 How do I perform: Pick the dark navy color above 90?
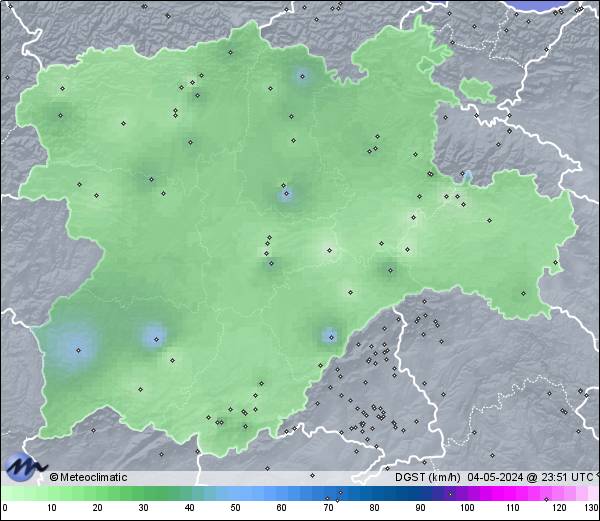(421, 493)
